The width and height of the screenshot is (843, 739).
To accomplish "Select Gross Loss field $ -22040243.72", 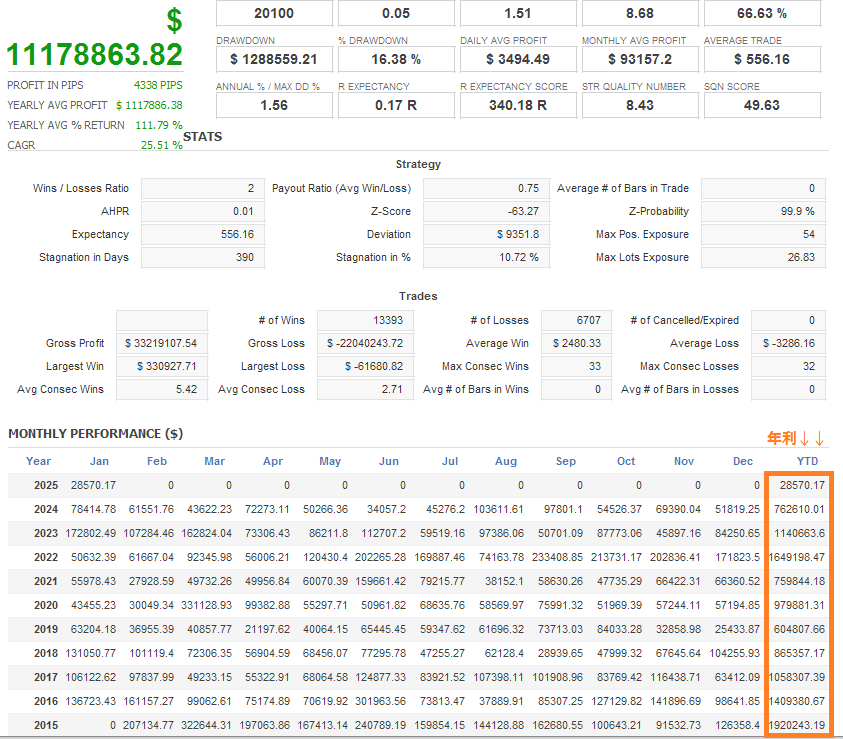I will pos(366,343).
